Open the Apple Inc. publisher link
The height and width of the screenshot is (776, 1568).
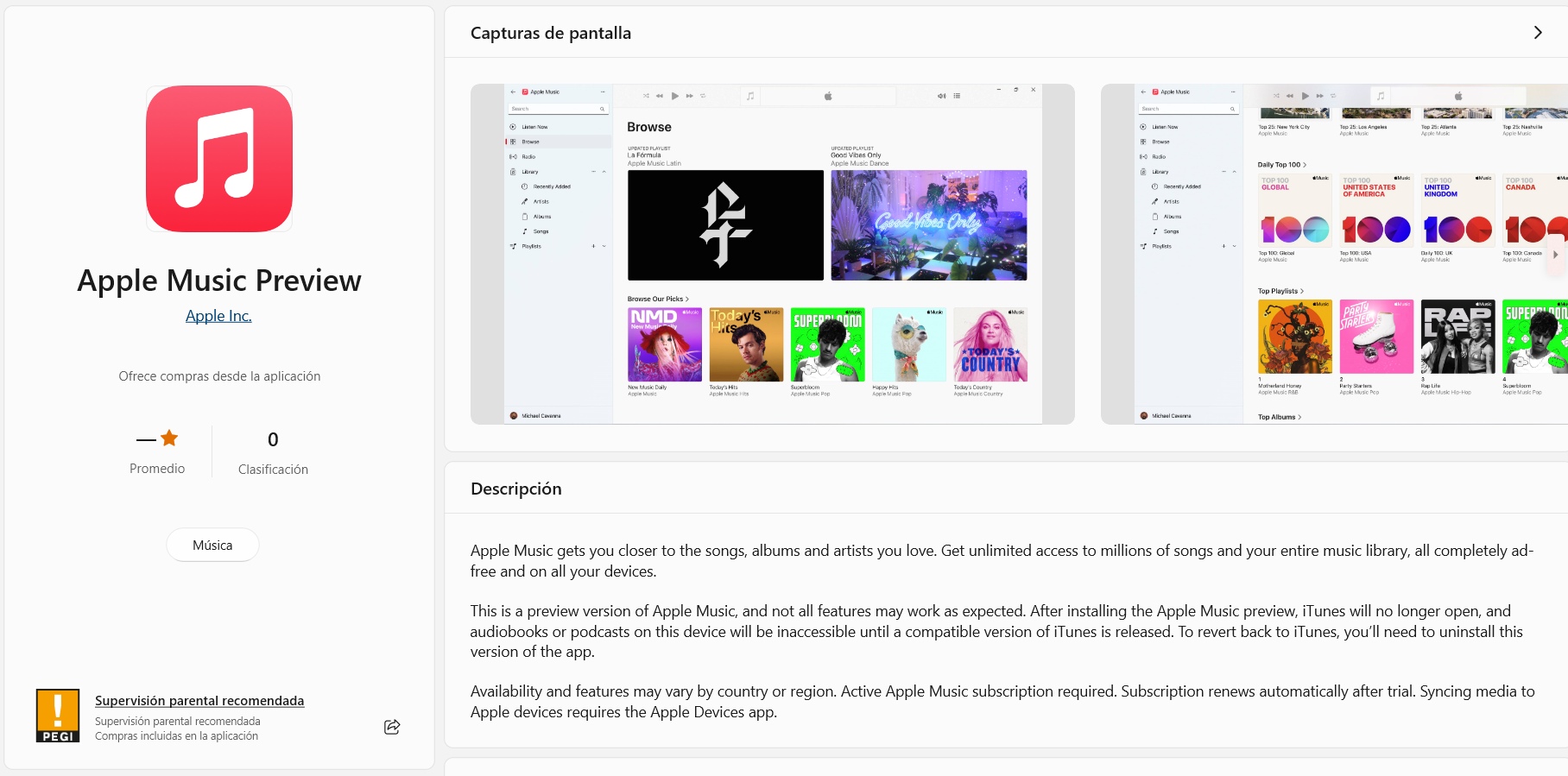(218, 316)
